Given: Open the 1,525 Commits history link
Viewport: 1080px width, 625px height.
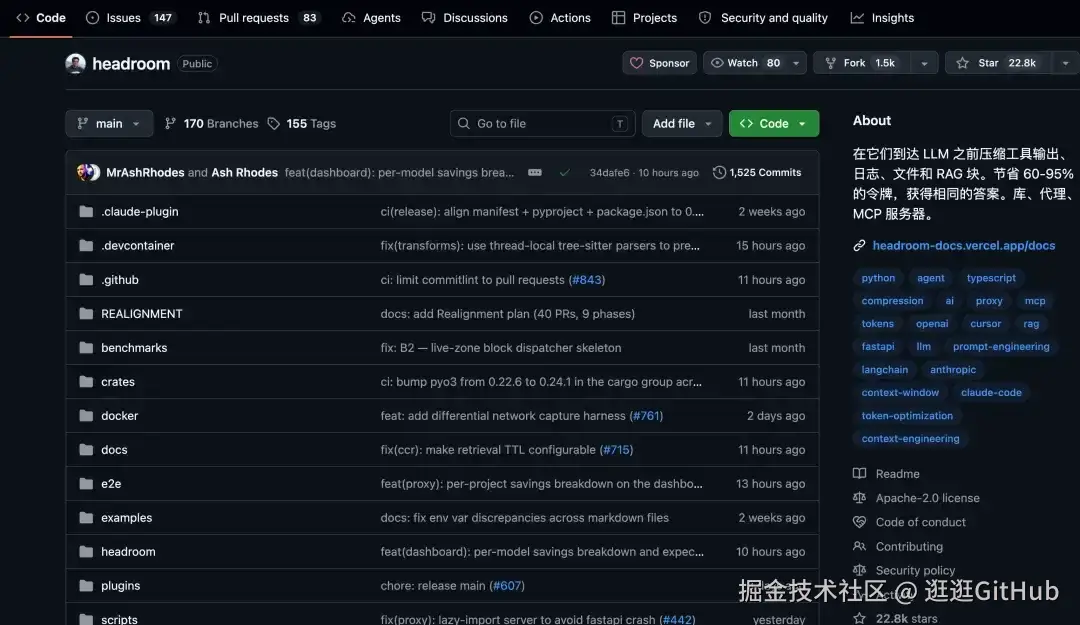Looking at the screenshot, I should pyautogui.click(x=757, y=172).
